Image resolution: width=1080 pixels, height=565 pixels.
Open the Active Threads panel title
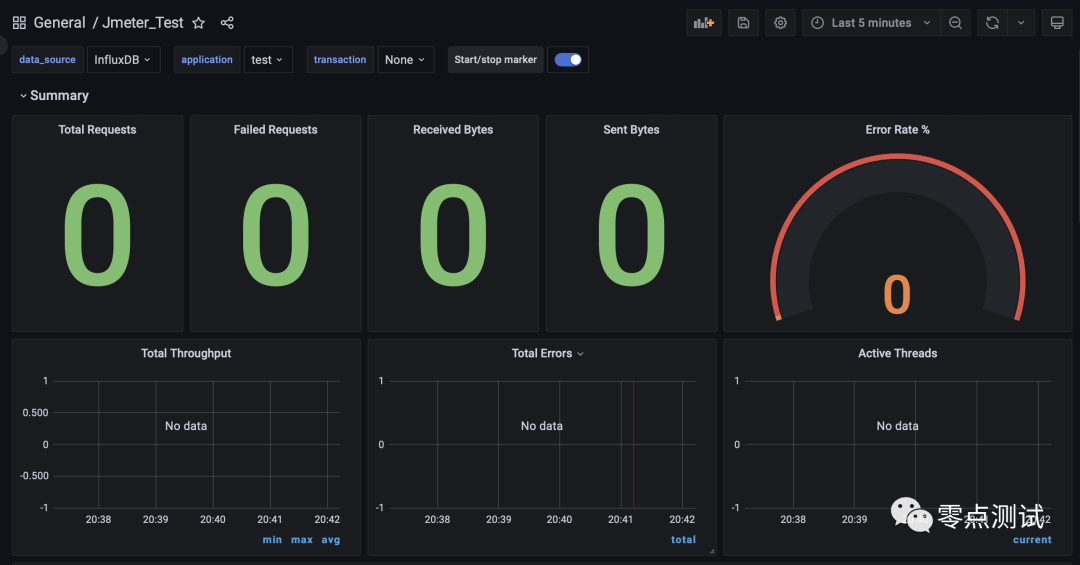coord(897,353)
